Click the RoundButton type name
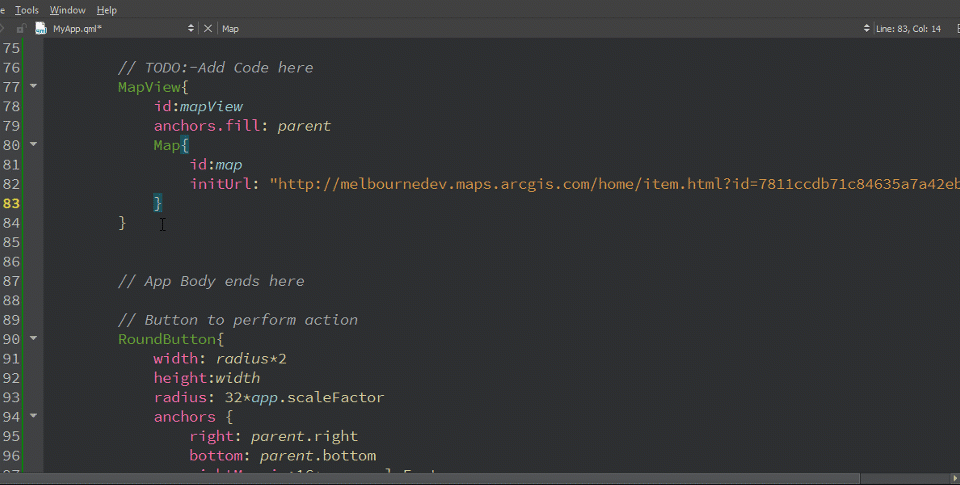960x485 pixels. tap(167, 339)
